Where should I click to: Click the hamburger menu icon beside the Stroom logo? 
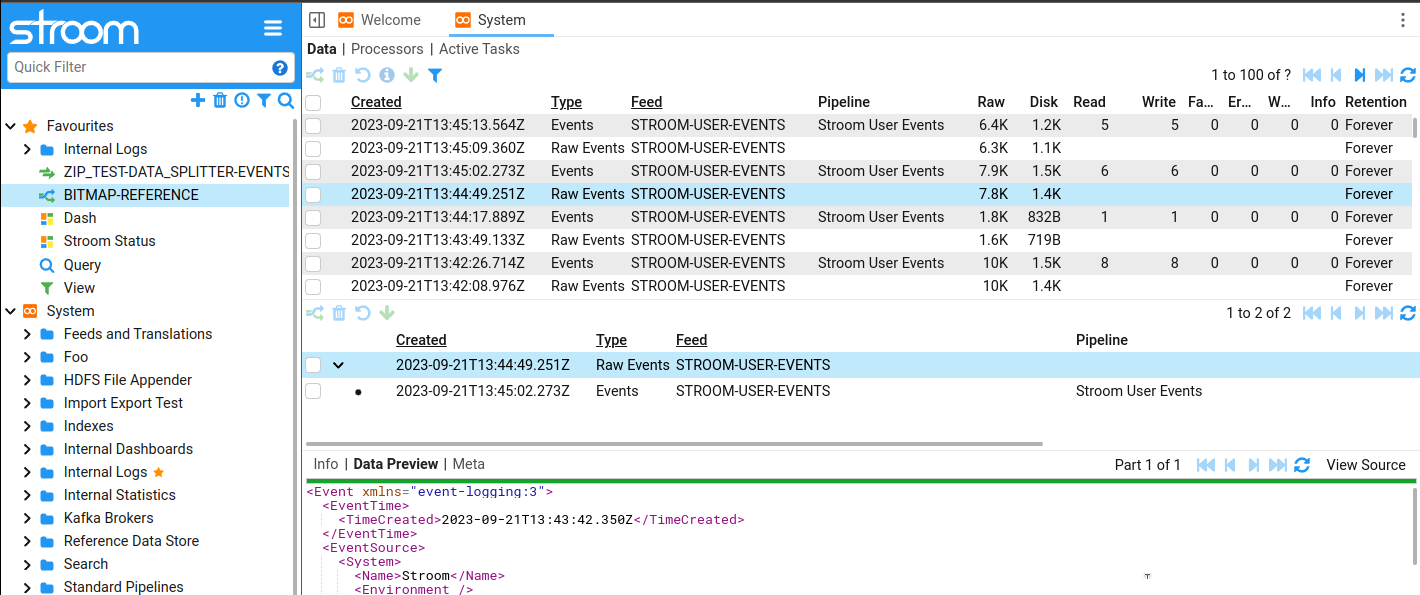pyautogui.click(x=273, y=29)
